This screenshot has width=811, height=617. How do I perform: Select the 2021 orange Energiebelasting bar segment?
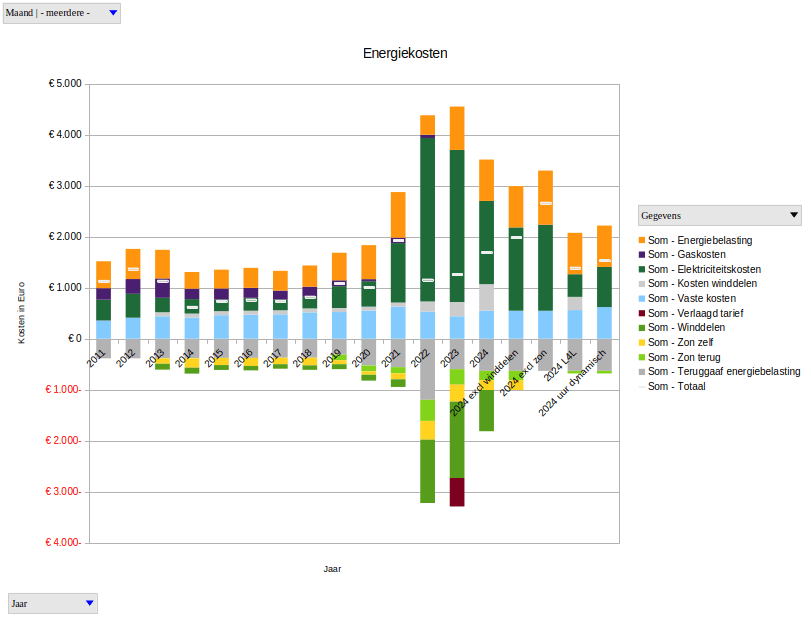tap(398, 213)
